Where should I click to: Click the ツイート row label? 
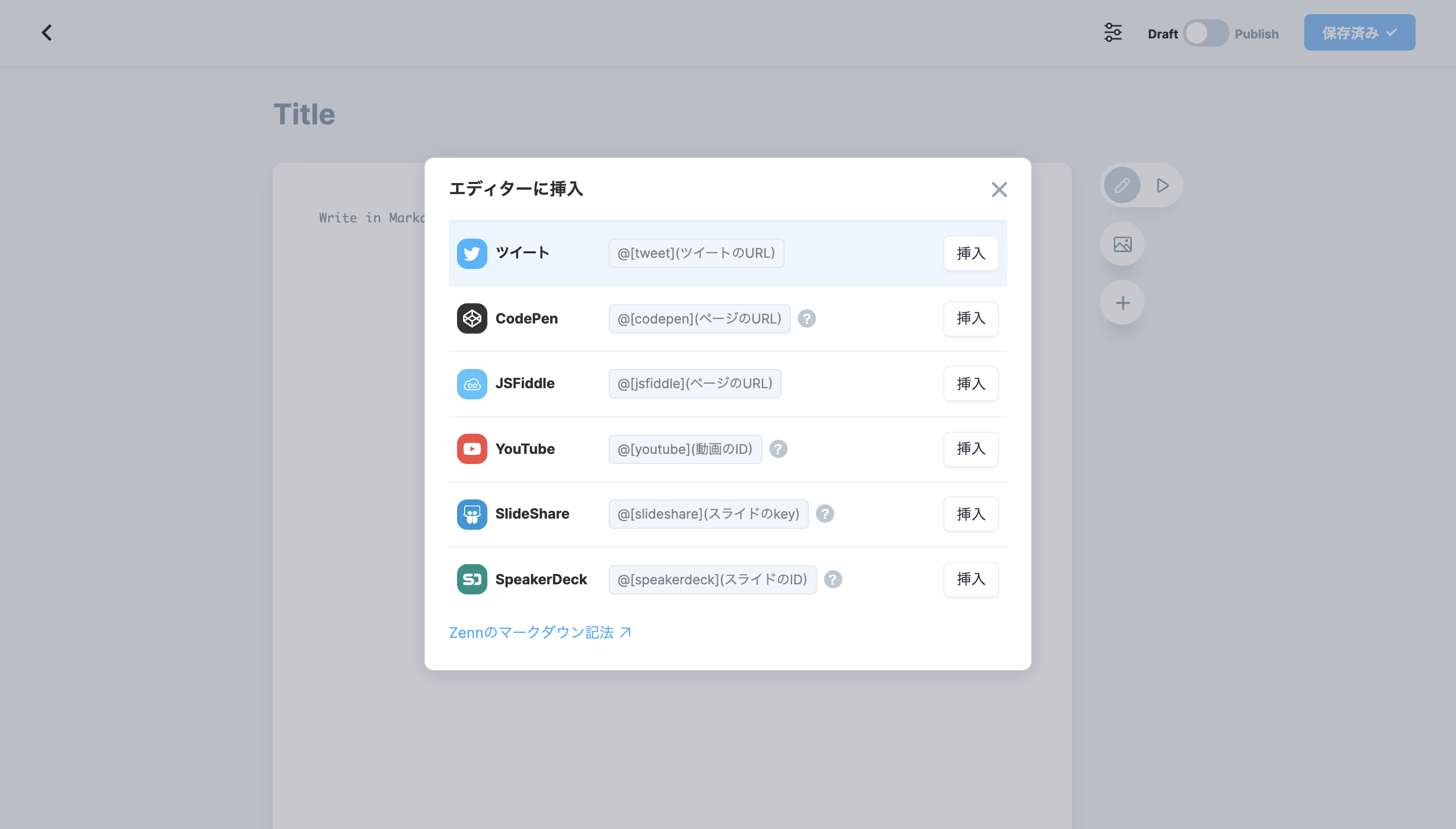click(522, 253)
